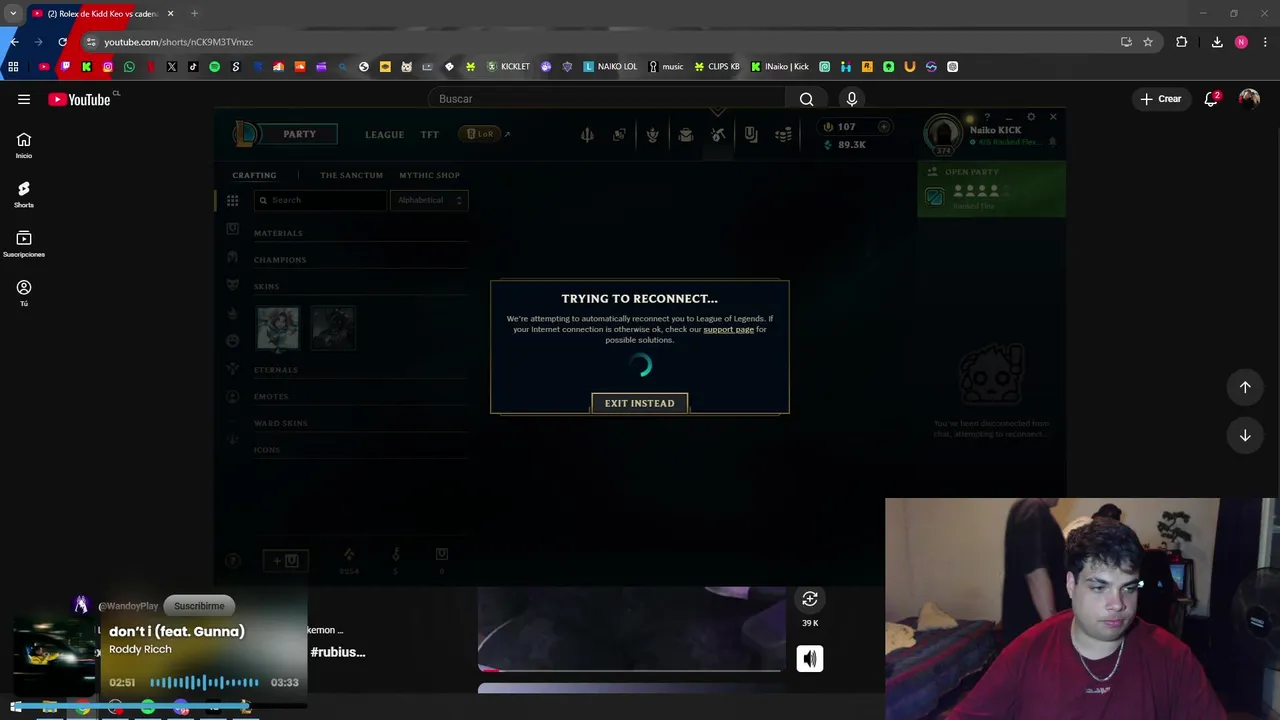Open the YouTube account avatar menu

coord(1249,99)
